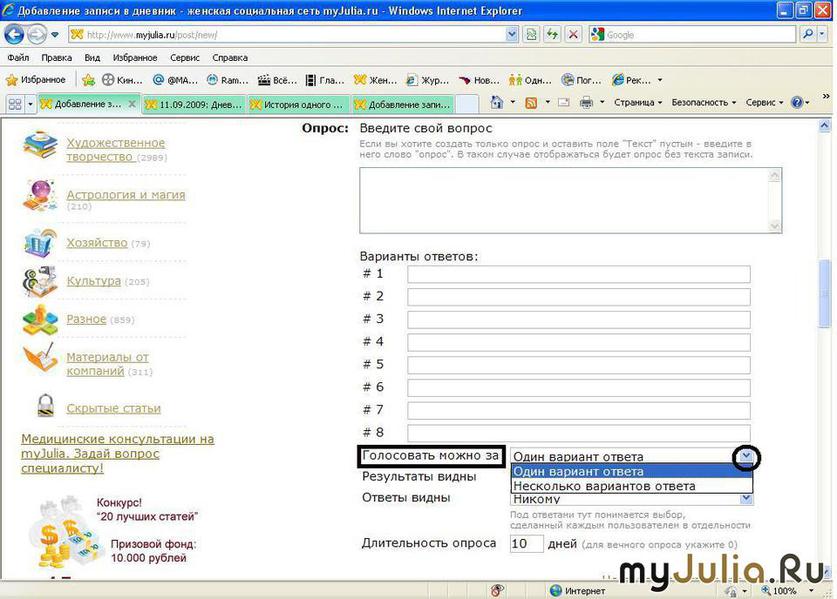
Task: Click the printer icon in command bar
Action: click(x=587, y=103)
